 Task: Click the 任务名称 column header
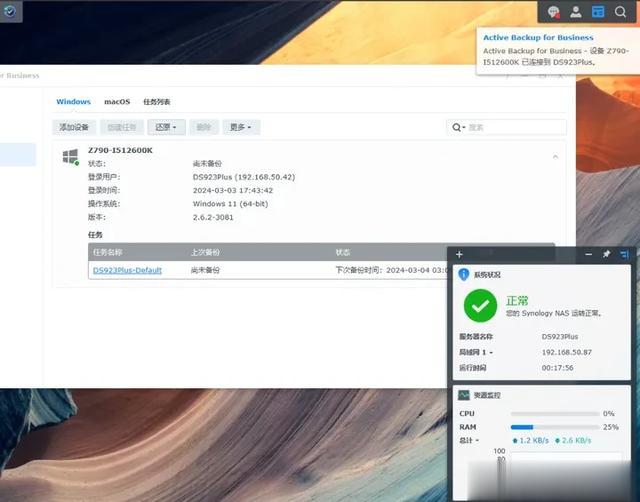pyautogui.click(x=108, y=252)
